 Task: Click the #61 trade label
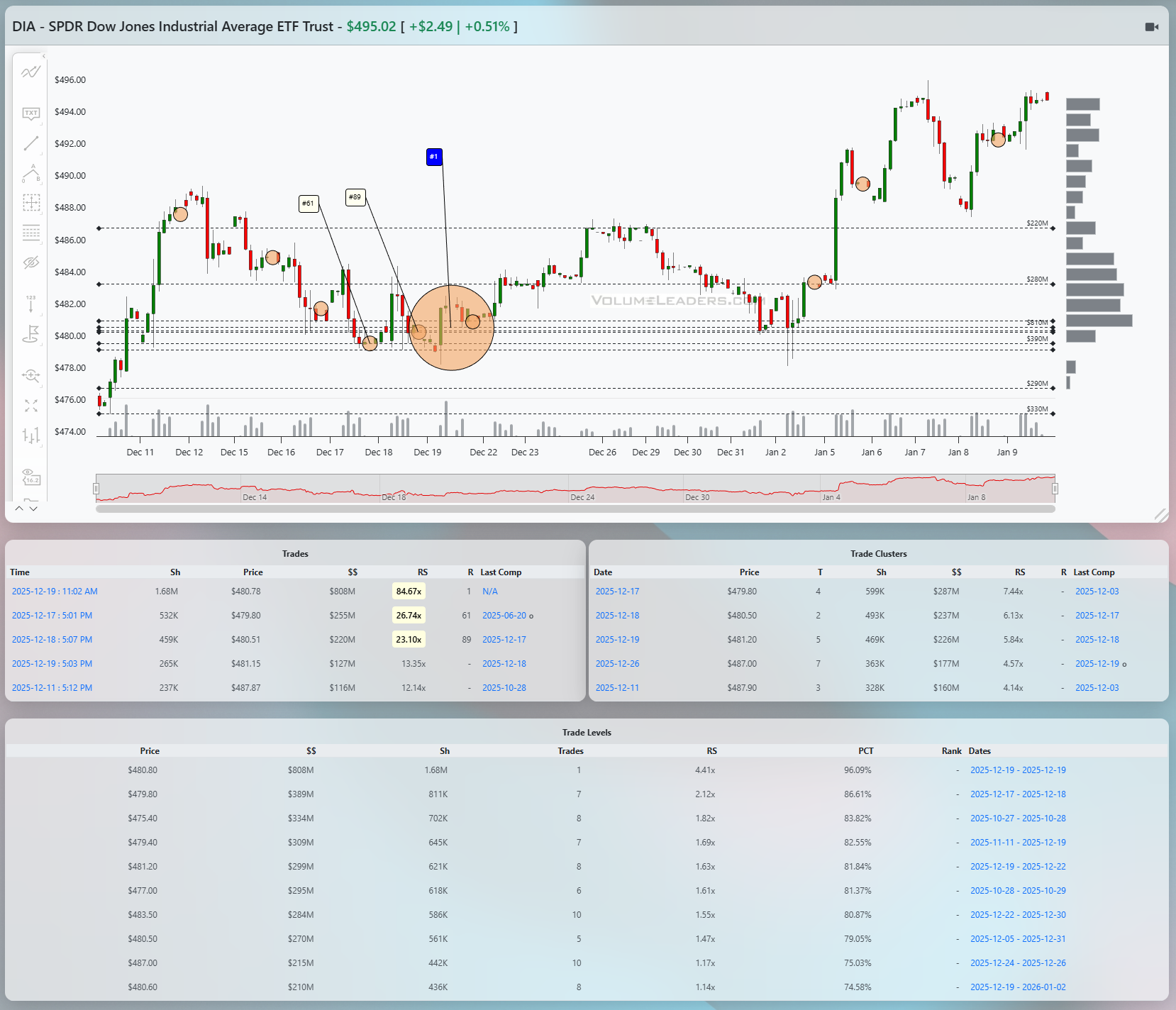[x=309, y=204]
